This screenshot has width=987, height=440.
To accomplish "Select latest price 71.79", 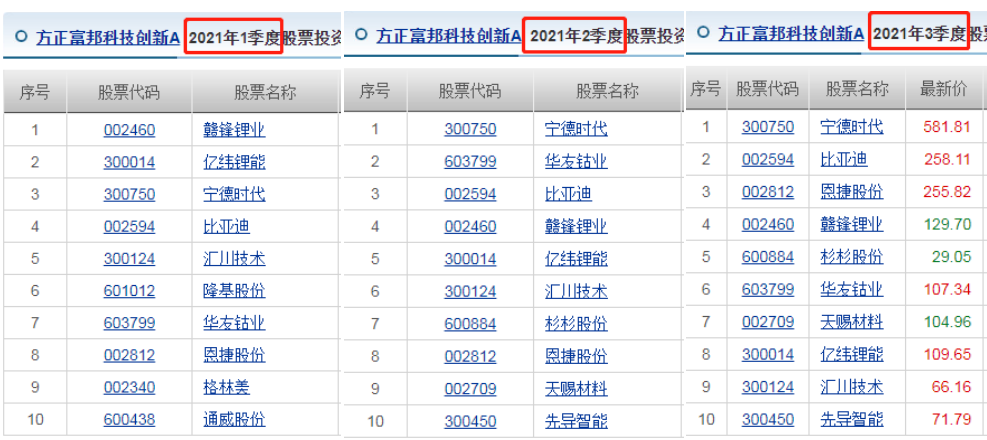I will pyautogui.click(x=951, y=419).
